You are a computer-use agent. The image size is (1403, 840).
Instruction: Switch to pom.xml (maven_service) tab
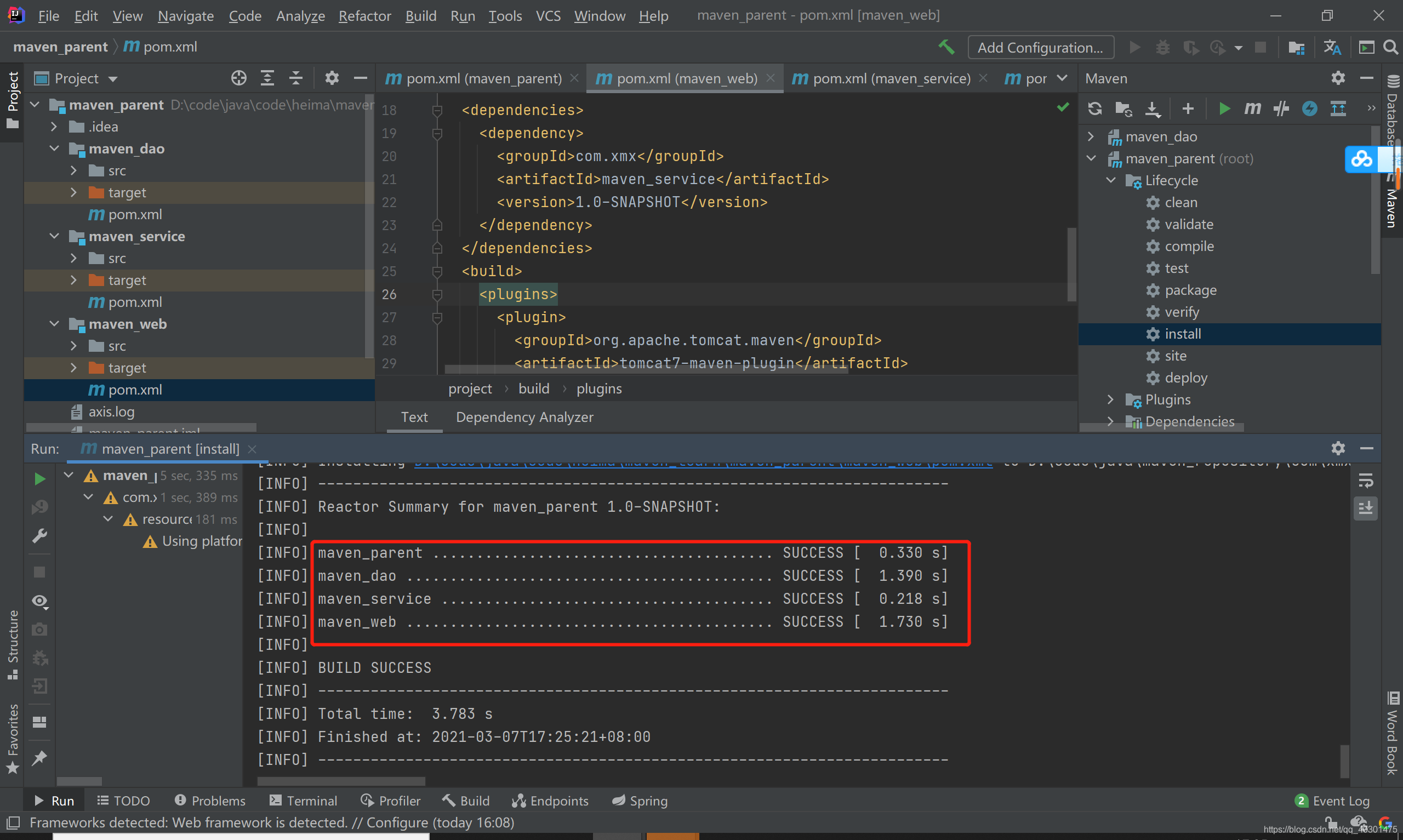[891, 78]
